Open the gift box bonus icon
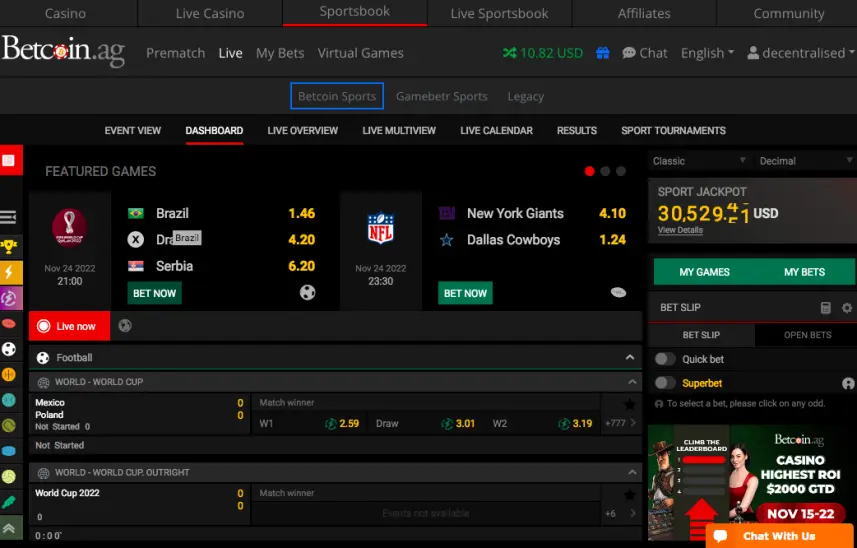This screenshot has width=857, height=548. pos(602,53)
